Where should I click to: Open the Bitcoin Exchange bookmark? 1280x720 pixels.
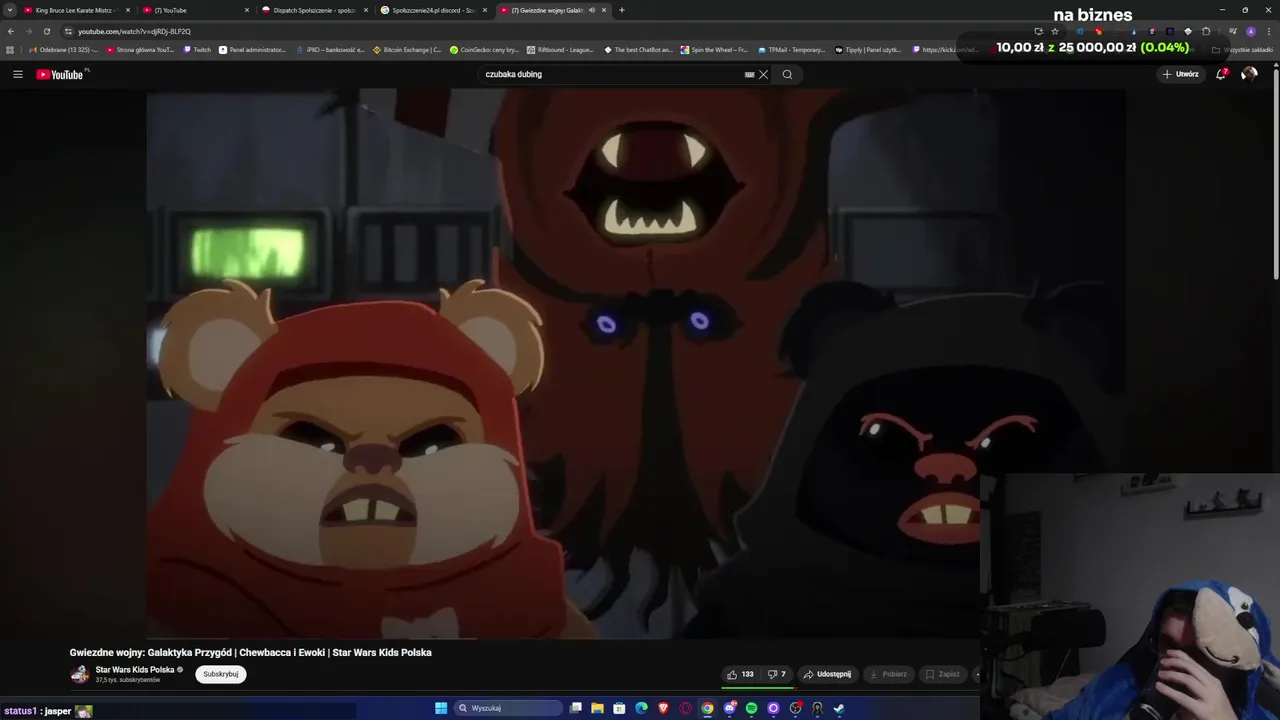click(407, 49)
